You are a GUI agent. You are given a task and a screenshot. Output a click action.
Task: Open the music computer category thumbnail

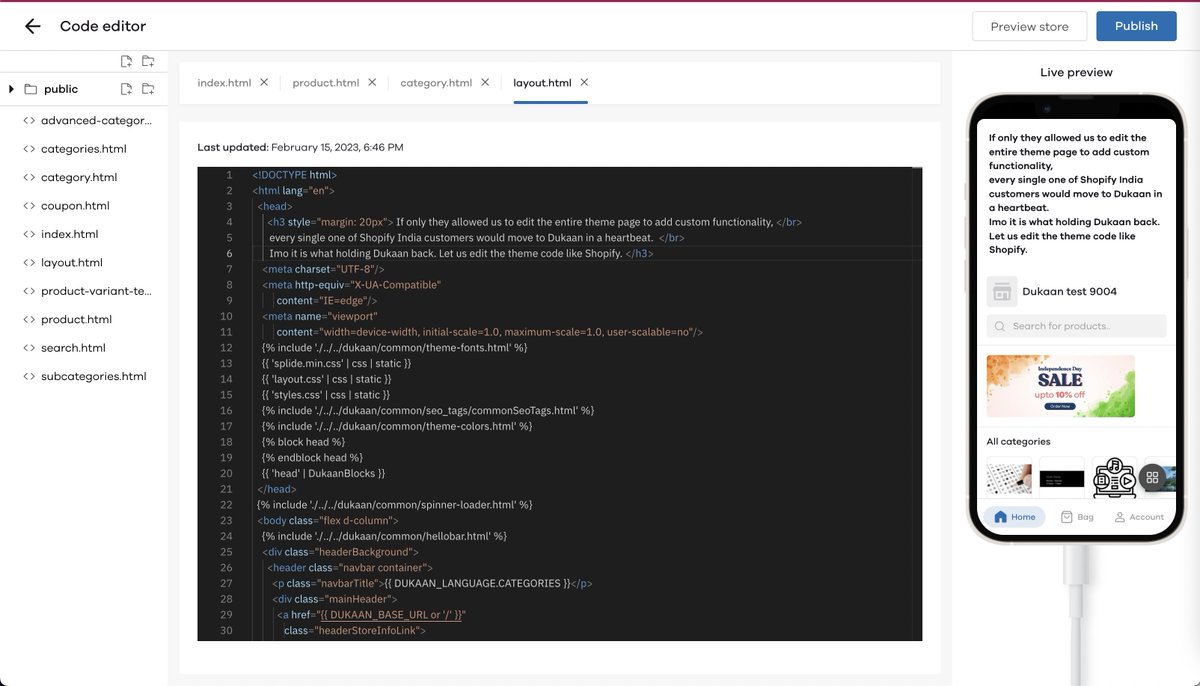(x=1114, y=476)
